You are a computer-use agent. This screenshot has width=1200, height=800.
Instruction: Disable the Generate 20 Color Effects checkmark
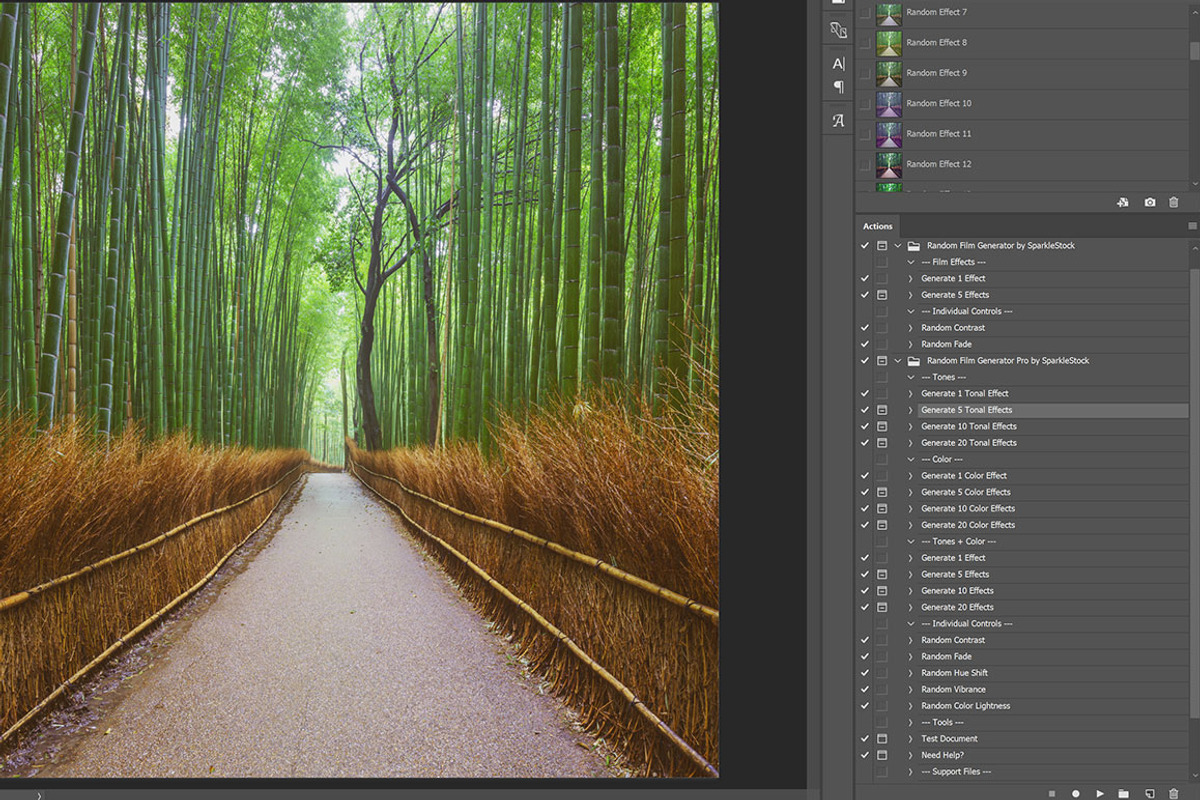(865, 525)
